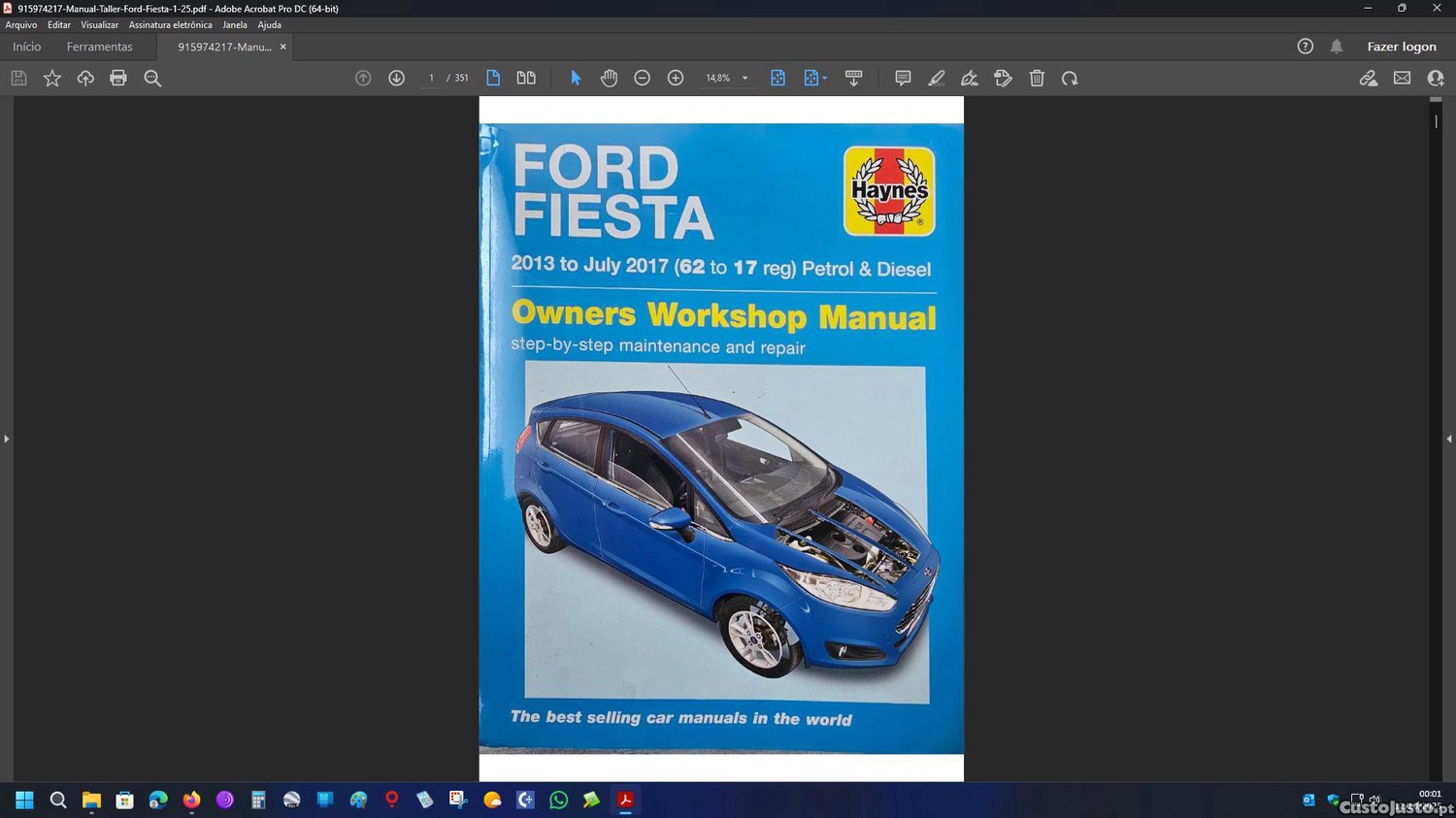Enable single page view mode
1456x818 pixels.
[493, 79]
